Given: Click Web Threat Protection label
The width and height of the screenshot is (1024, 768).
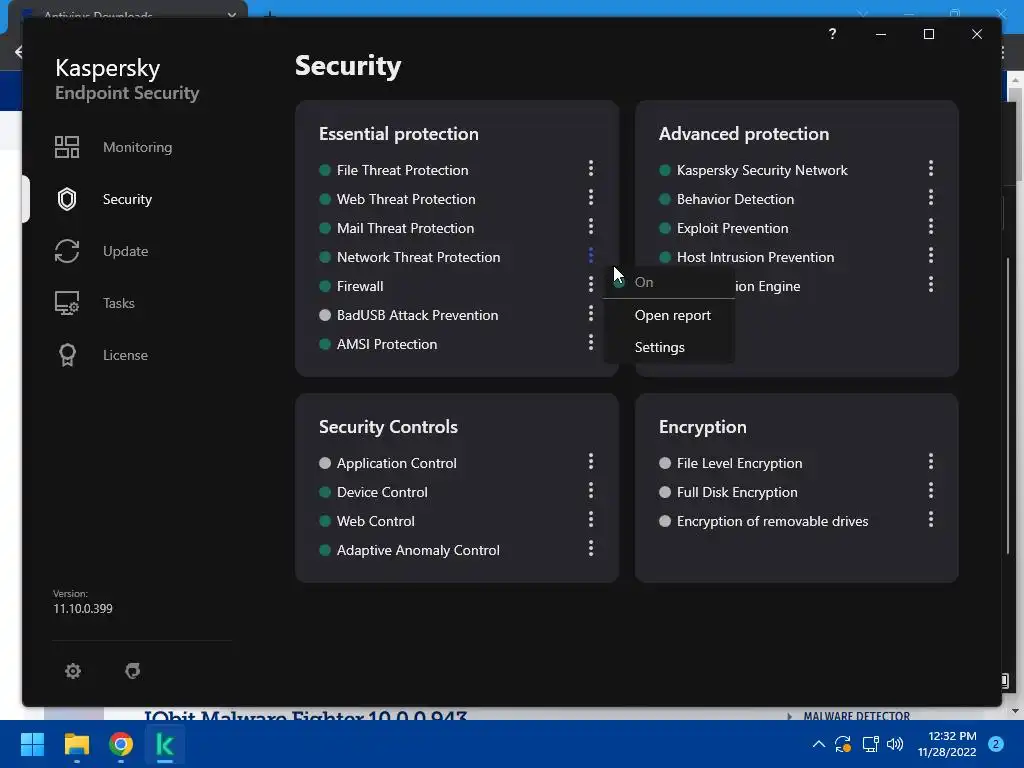Looking at the screenshot, I should coord(406,199).
